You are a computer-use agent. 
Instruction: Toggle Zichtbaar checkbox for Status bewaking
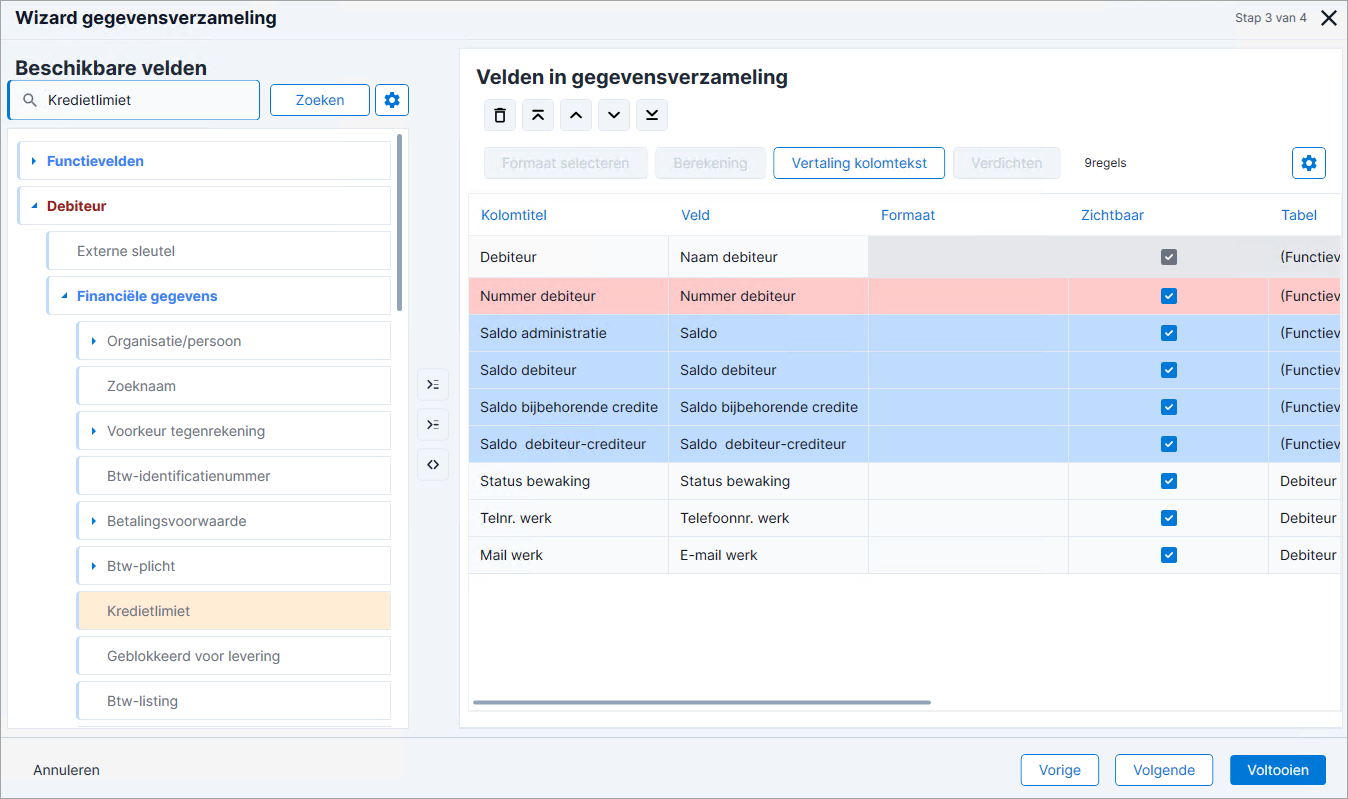[x=1169, y=481]
